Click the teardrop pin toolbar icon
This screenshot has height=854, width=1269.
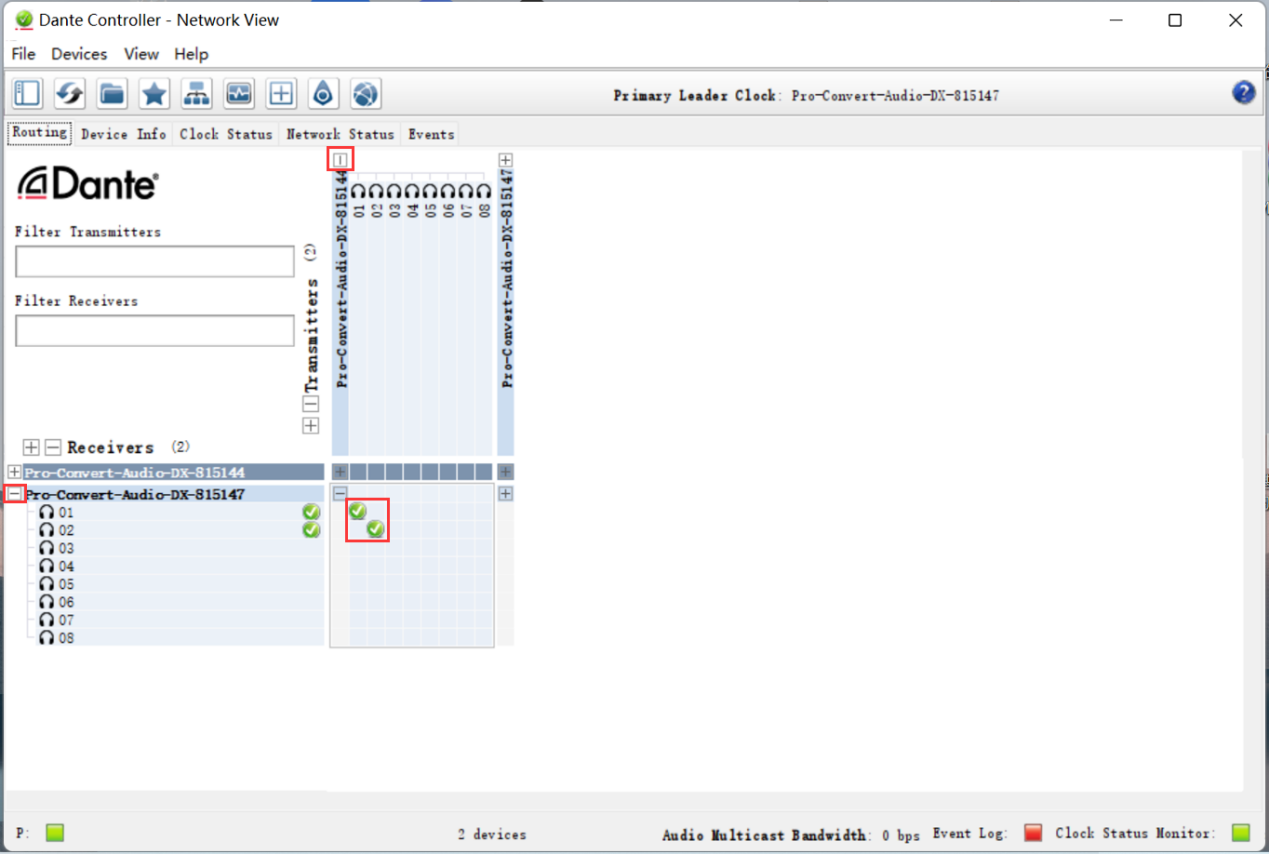click(x=323, y=94)
